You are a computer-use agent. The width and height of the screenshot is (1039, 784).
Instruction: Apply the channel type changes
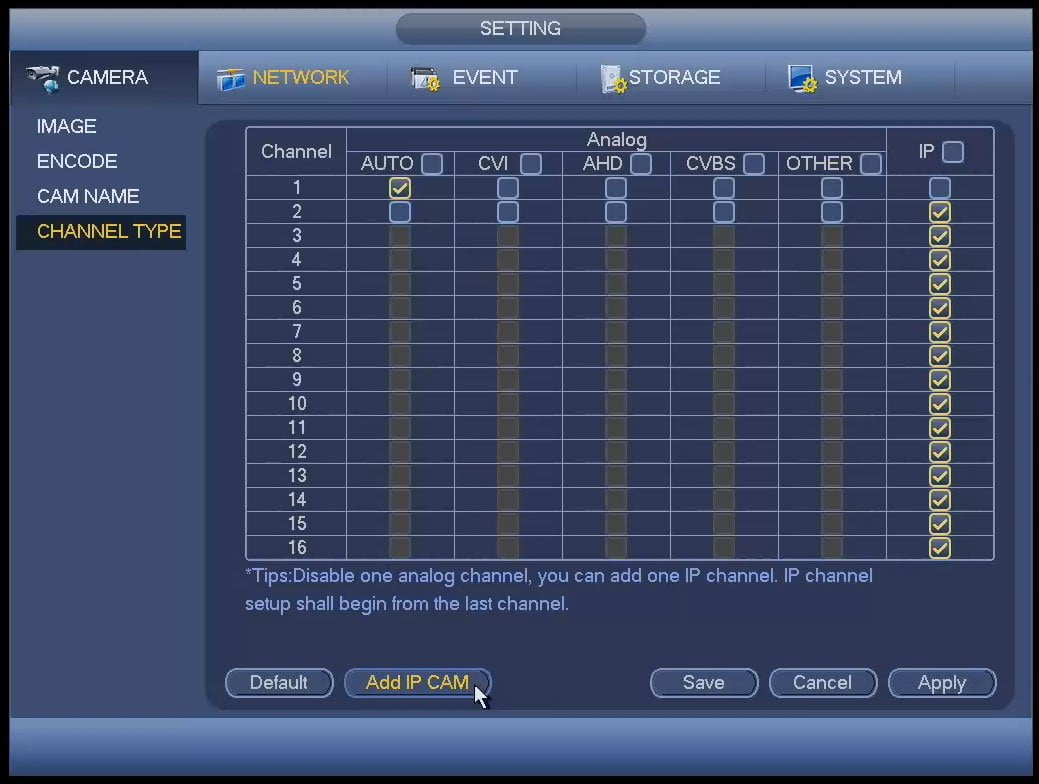tap(942, 683)
